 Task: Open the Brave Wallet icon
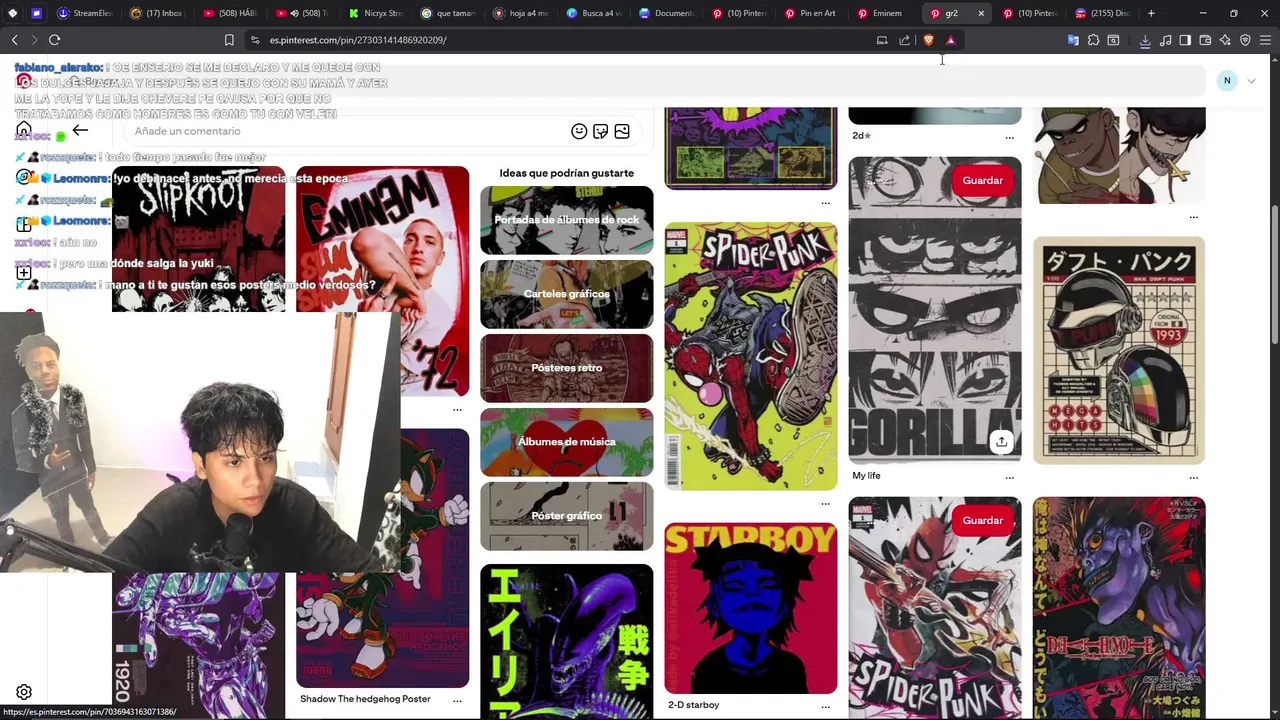tap(1205, 40)
